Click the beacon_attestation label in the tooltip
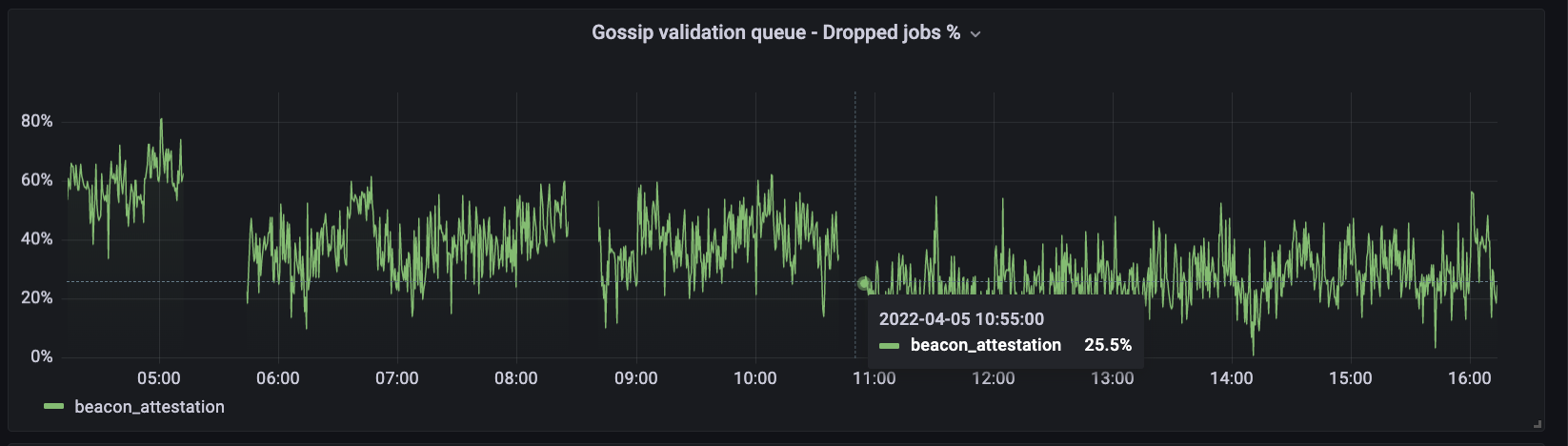 pyautogui.click(x=986, y=345)
